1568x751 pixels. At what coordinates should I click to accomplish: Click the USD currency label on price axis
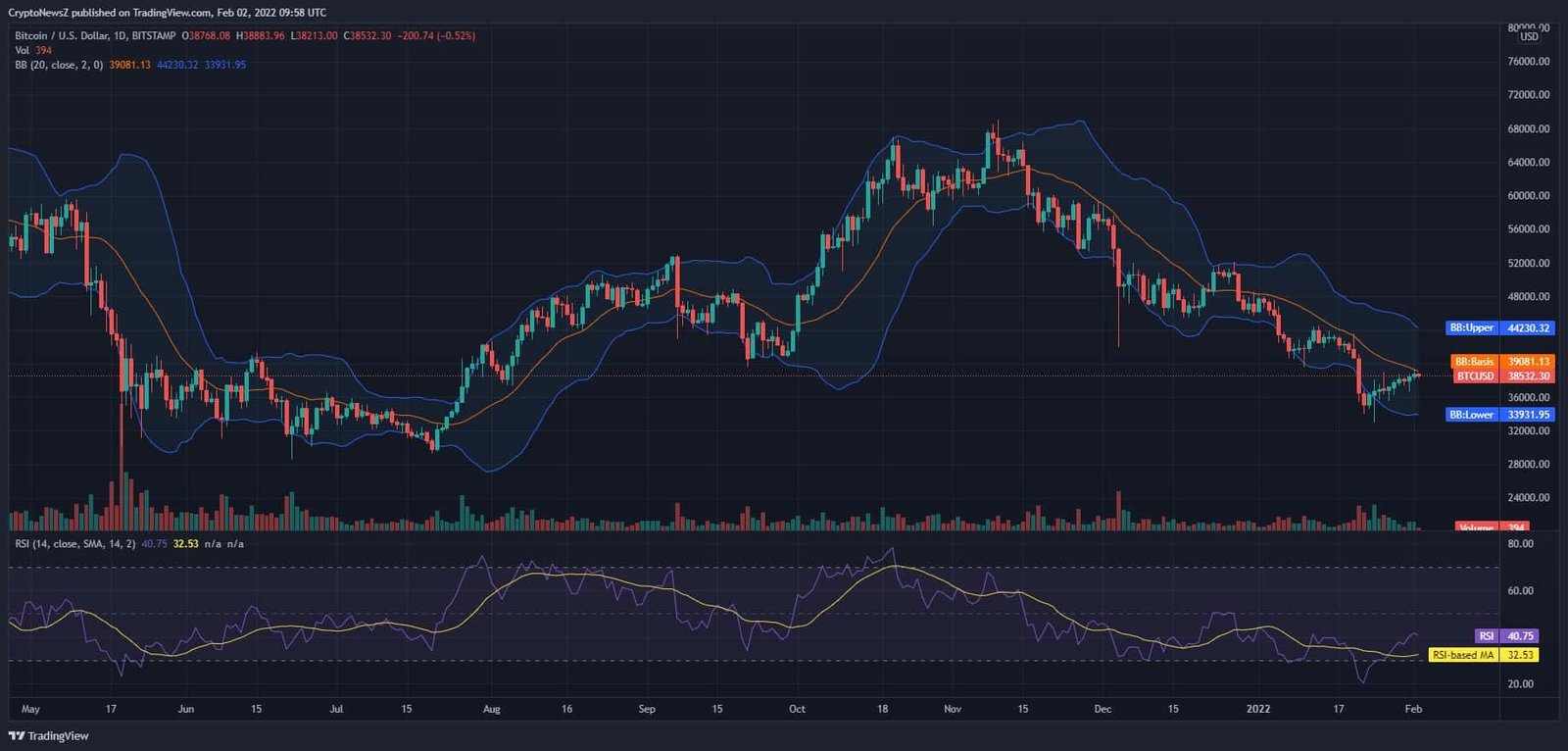click(1529, 37)
